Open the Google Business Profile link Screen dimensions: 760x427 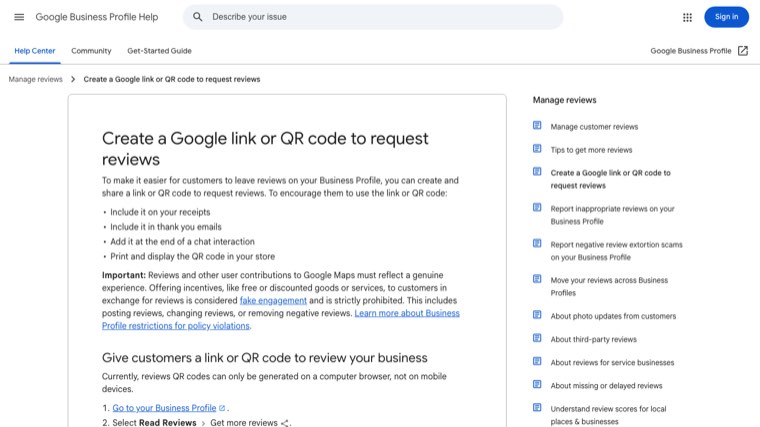(691, 51)
